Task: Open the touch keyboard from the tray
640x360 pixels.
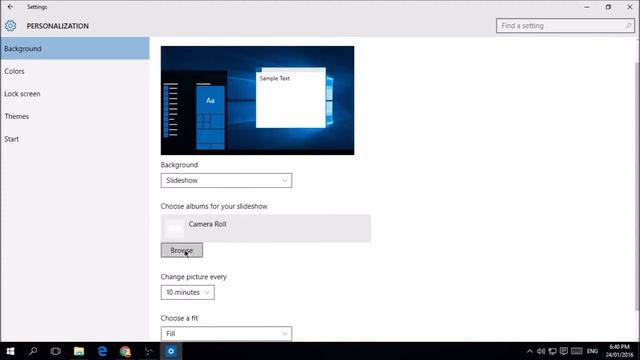Action: click(576, 351)
